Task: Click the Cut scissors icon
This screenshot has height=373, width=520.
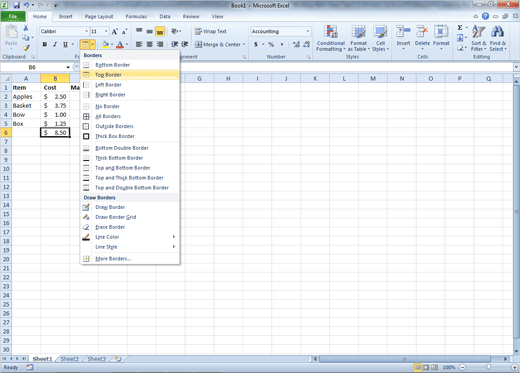Action: coord(26,28)
